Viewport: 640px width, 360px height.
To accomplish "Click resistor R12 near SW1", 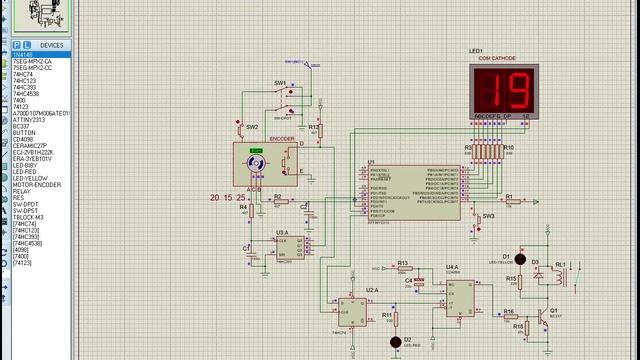I will point(320,131).
